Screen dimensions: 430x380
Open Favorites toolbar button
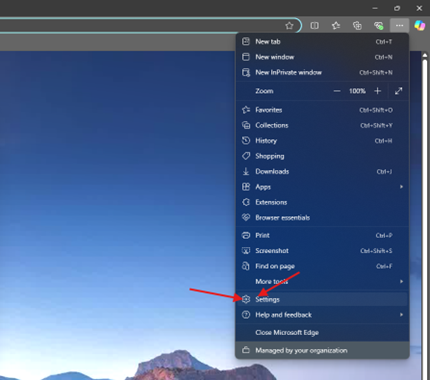pyautogui.click(x=336, y=26)
